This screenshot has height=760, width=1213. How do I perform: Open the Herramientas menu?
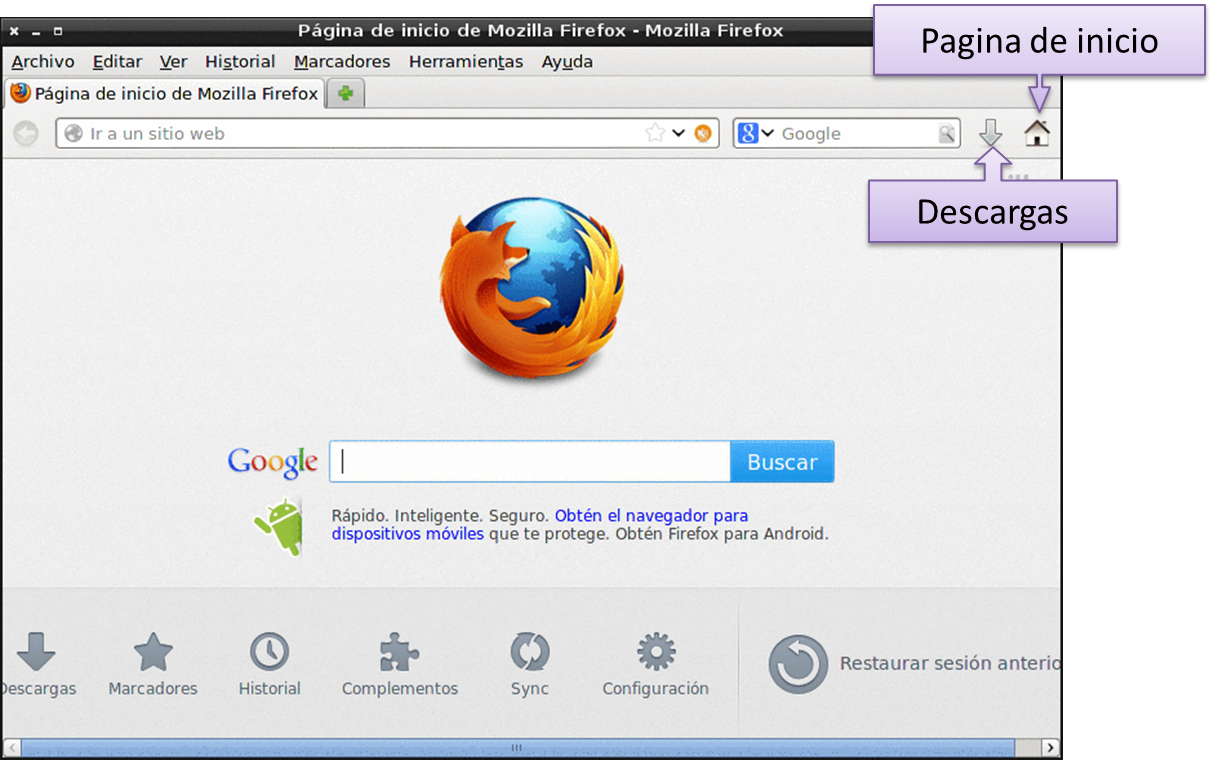(x=466, y=61)
